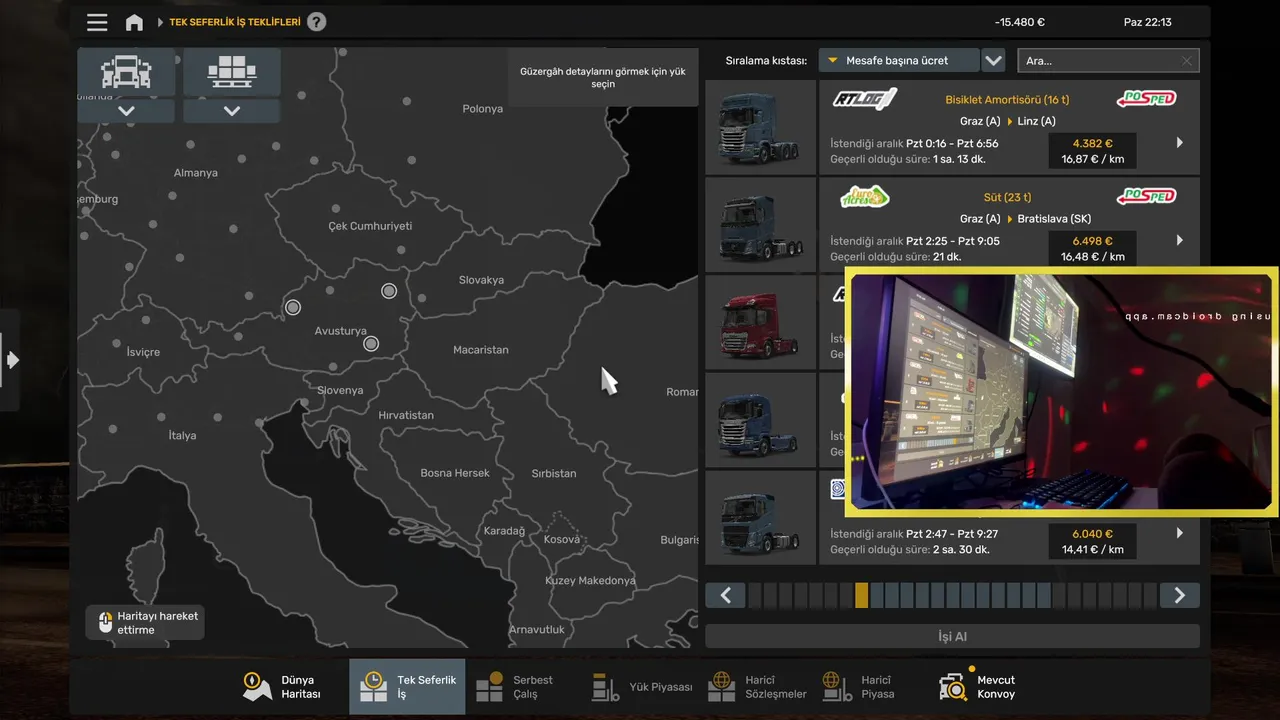Select the truck thumbnail of 6.040 € job
The image size is (1280, 720).
point(761,518)
